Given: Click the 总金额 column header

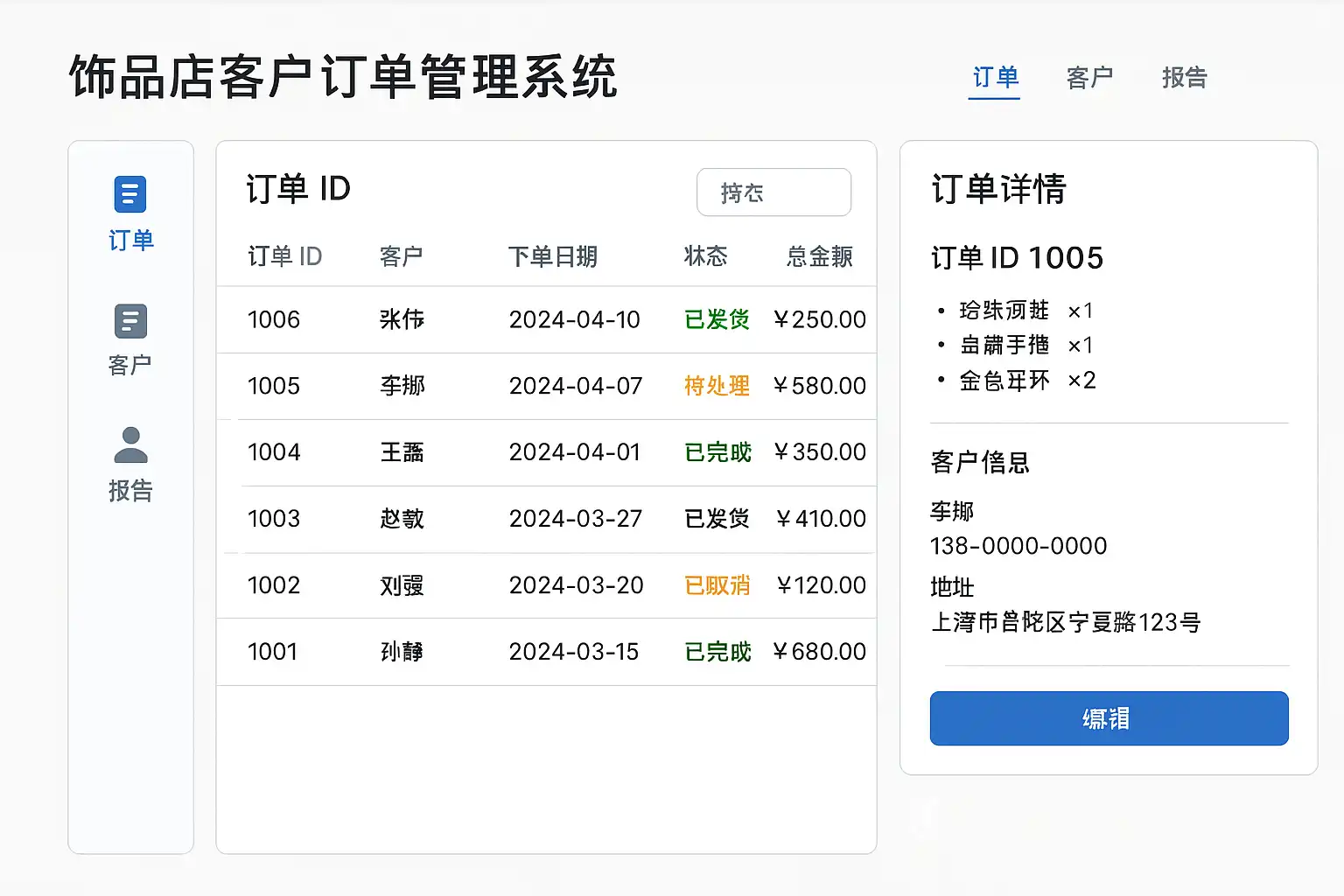Looking at the screenshot, I should tap(819, 256).
